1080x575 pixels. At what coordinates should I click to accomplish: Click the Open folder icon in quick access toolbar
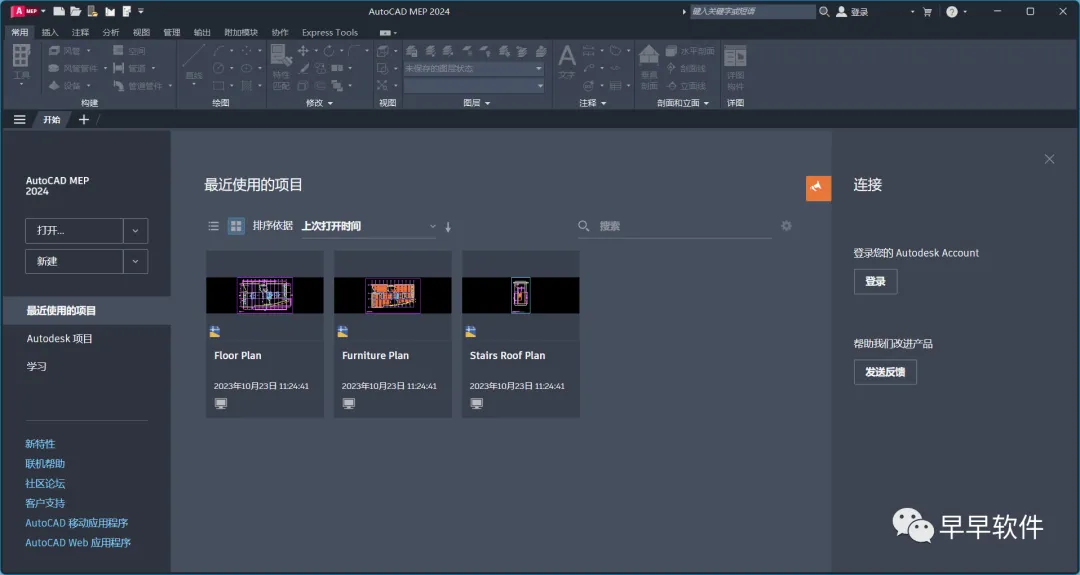[x=76, y=11]
